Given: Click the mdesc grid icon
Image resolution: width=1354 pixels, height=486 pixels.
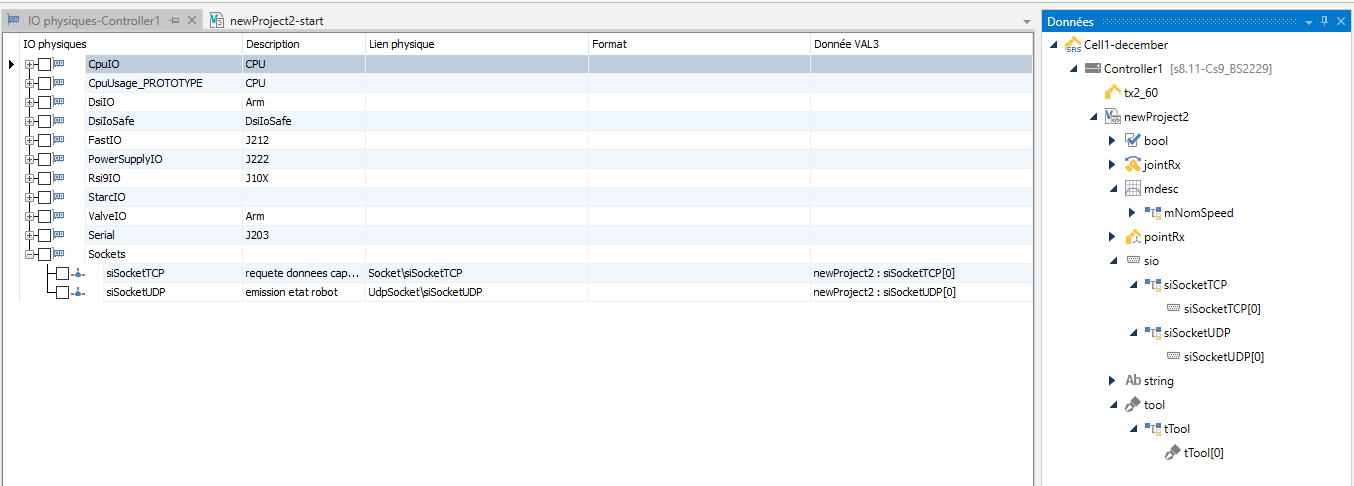Looking at the screenshot, I should click(x=1132, y=189).
